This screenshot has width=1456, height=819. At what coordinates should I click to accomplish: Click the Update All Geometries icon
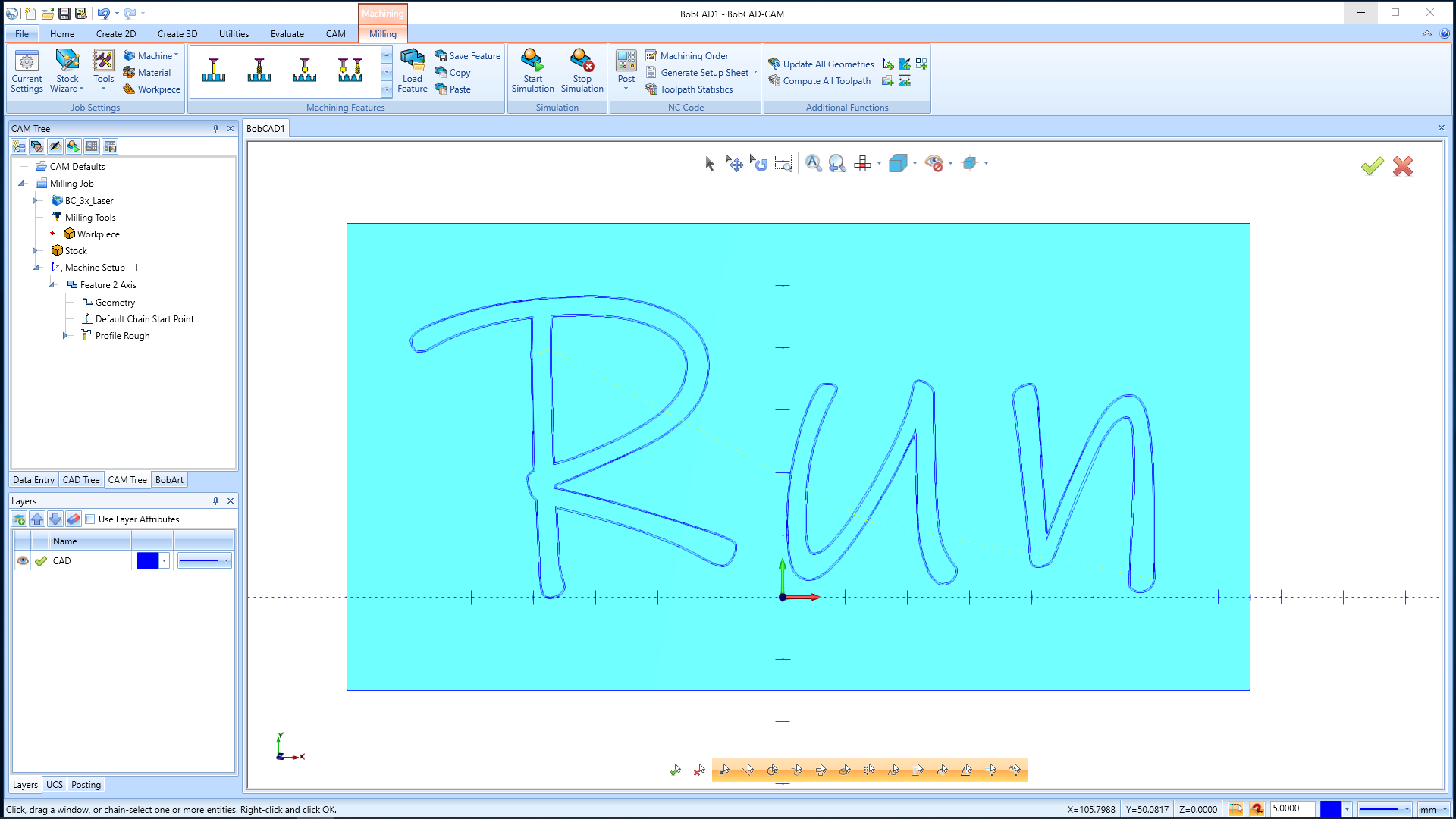(776, 64)
